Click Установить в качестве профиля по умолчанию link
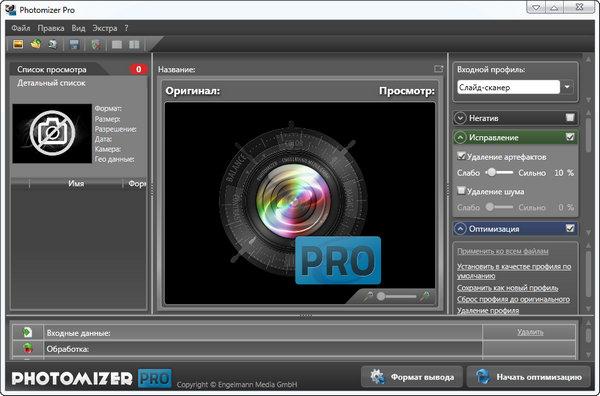The width and height of the screenshot is (600, 396). click(x=514, y=271)
